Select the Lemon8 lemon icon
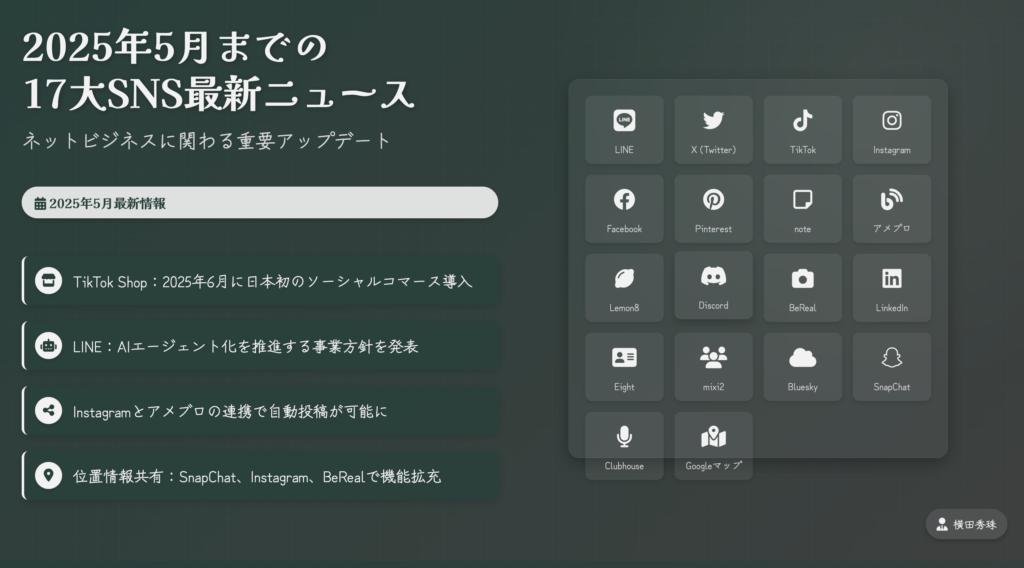Image resolution: width=1024 pixels, height=568 pixels. click(624, 279)
